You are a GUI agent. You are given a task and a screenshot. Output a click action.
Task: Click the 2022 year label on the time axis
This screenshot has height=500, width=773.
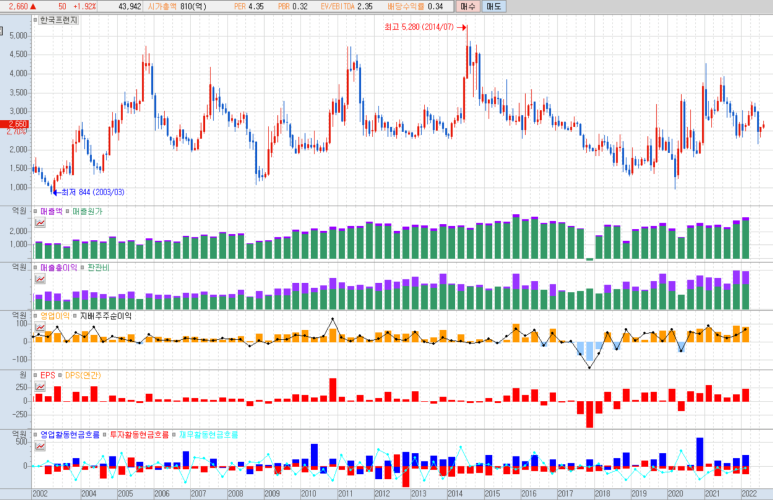point(749,494)
